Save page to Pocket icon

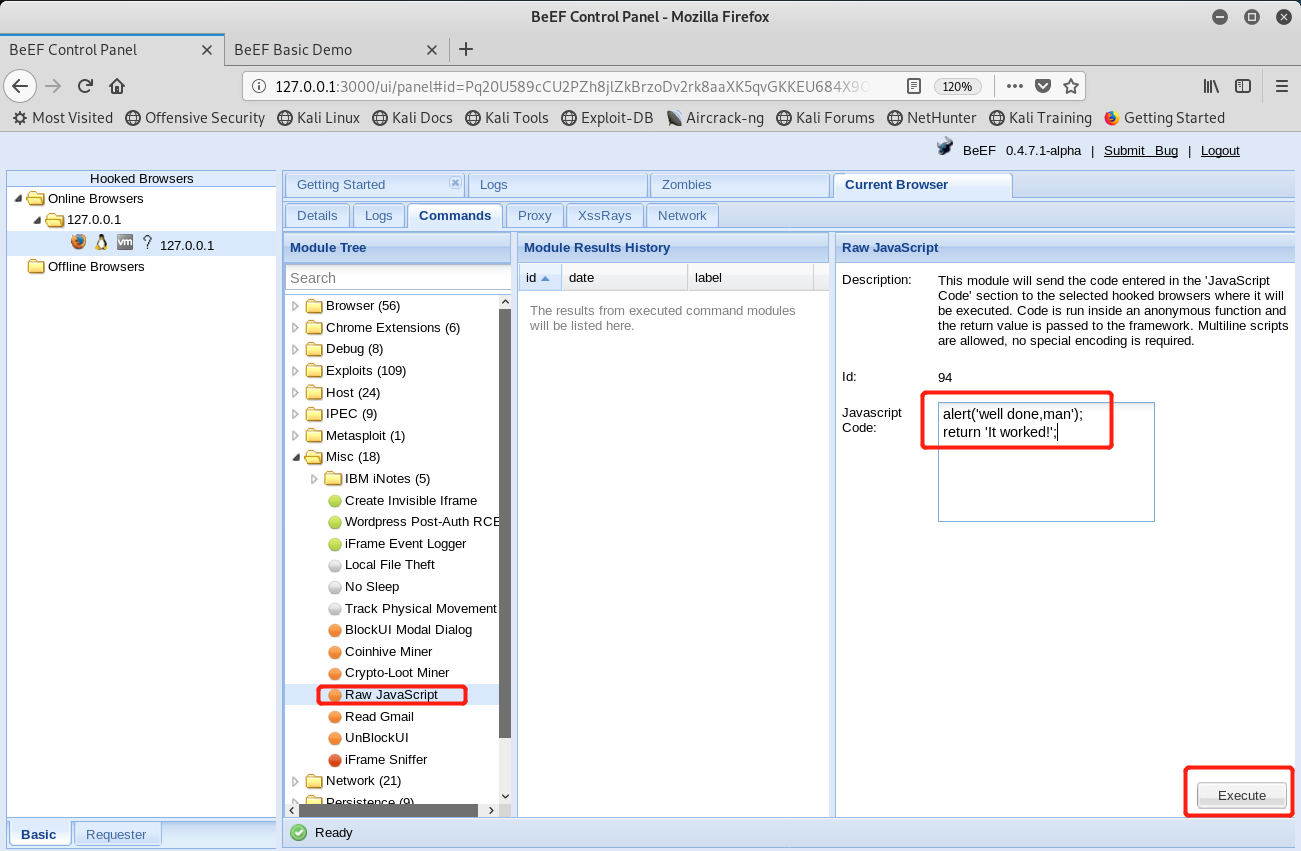(1043, 86)
